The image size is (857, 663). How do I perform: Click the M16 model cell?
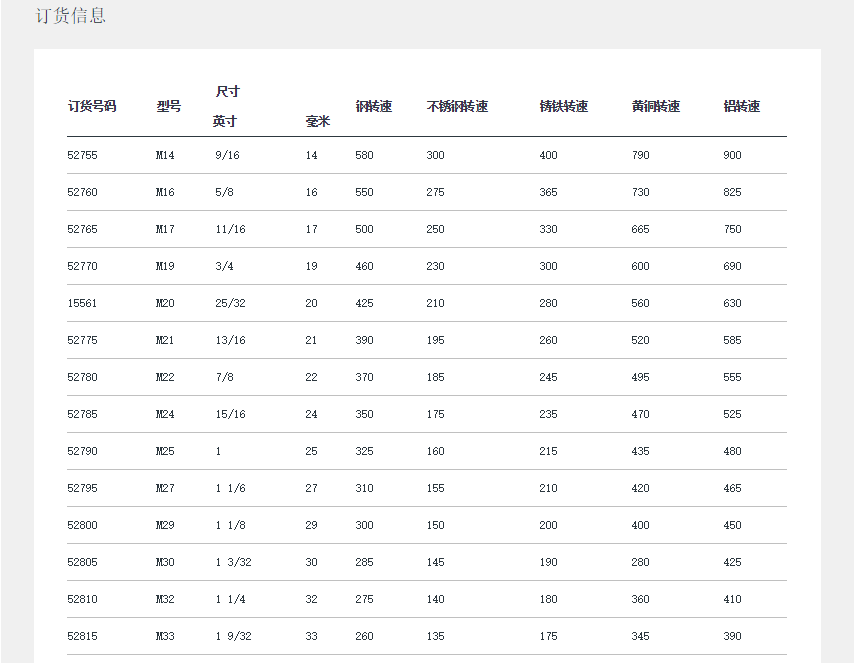click(x=165, y=192)
